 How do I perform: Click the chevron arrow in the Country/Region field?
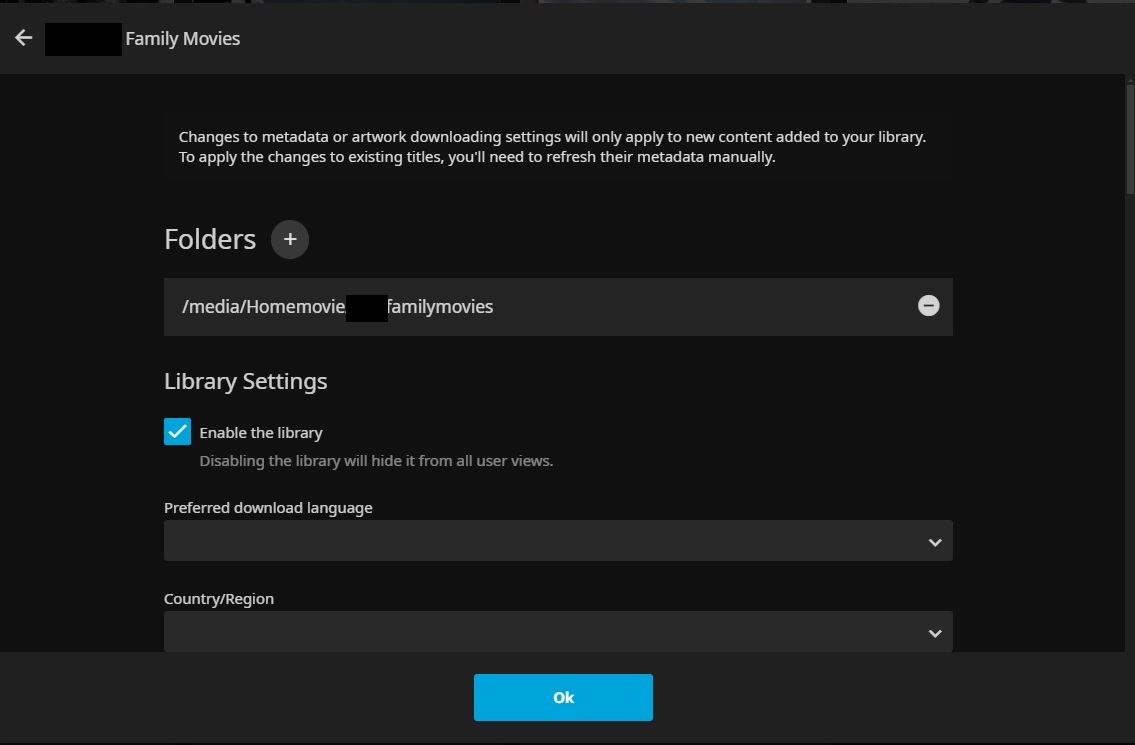tap(934, 633)
